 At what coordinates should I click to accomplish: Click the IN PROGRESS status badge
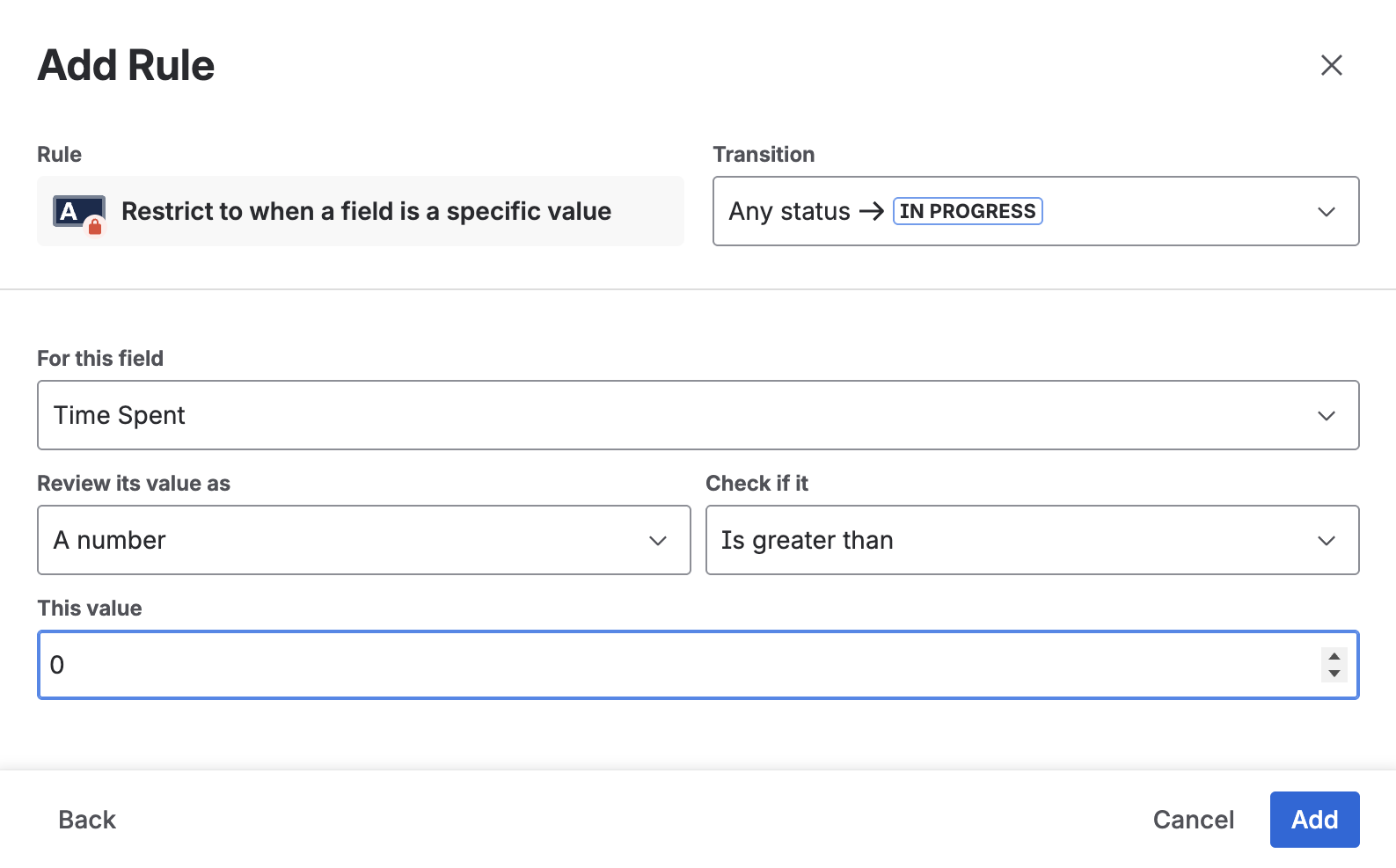(x=968, y=211)
